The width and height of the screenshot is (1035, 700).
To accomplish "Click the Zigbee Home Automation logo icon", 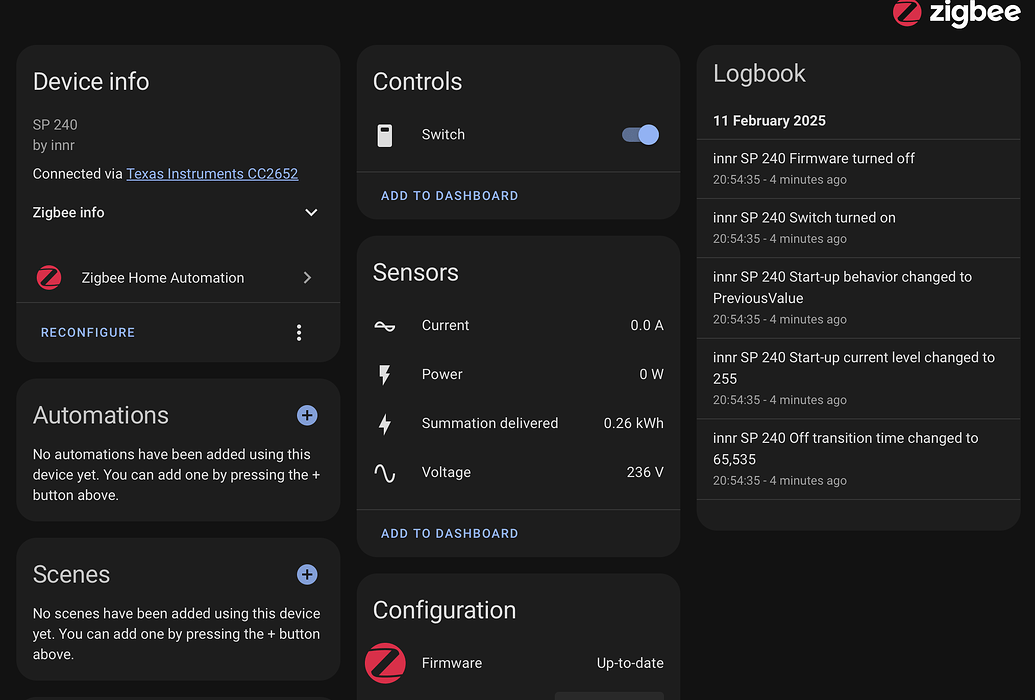I will pyautogui.click(x=49, y=278).
